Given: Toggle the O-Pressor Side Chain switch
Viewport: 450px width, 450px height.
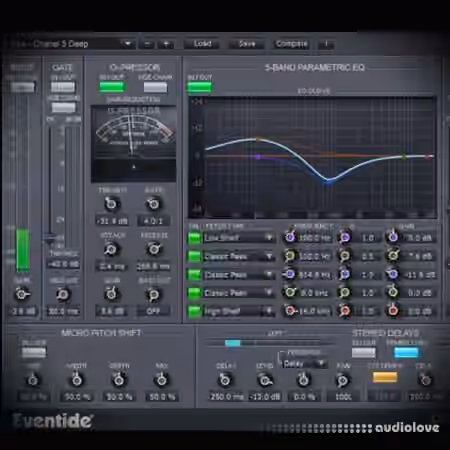Looking at the screenshot, I should tap(155, 87).
